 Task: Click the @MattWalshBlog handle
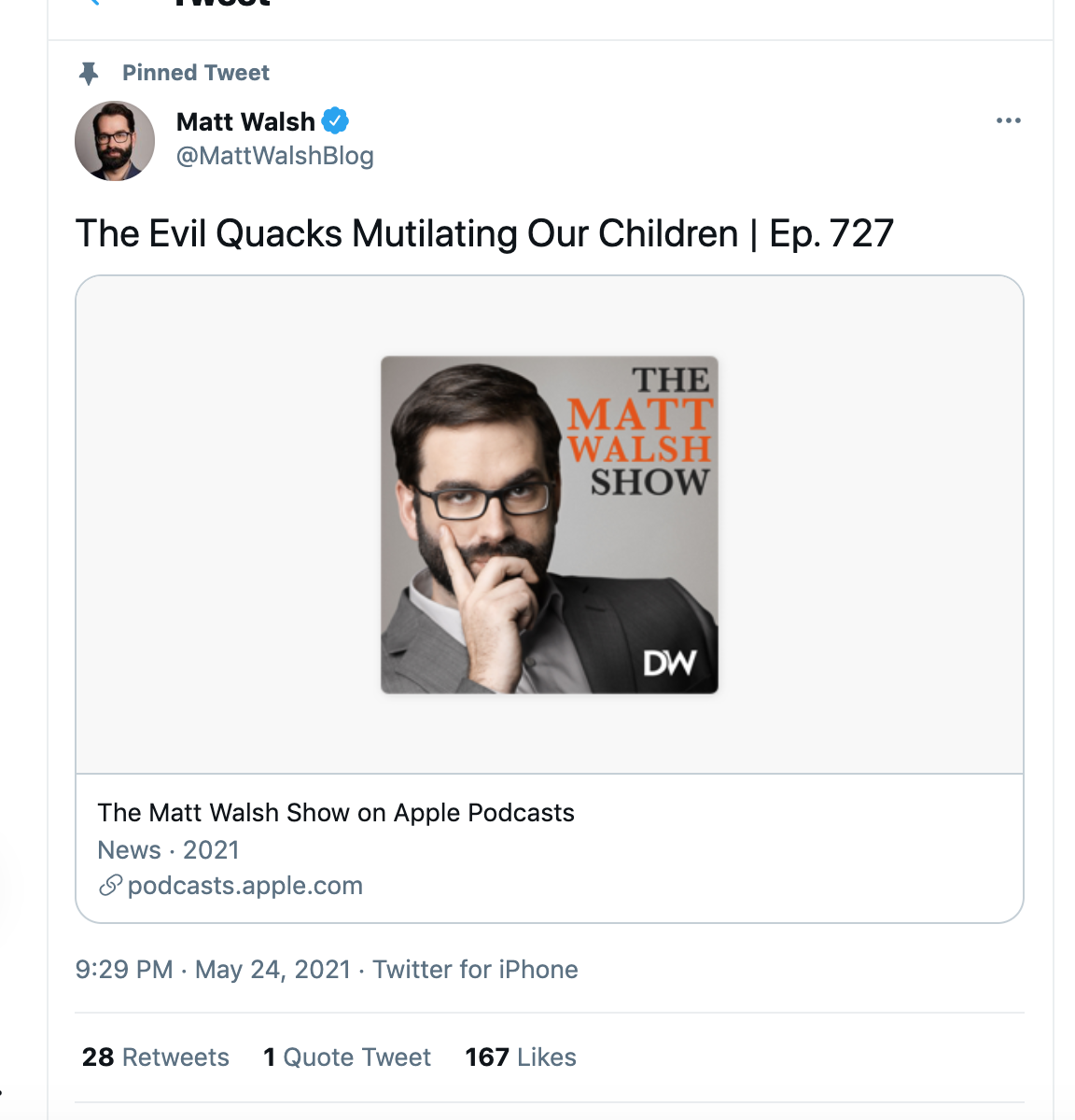tap(274, 156)
